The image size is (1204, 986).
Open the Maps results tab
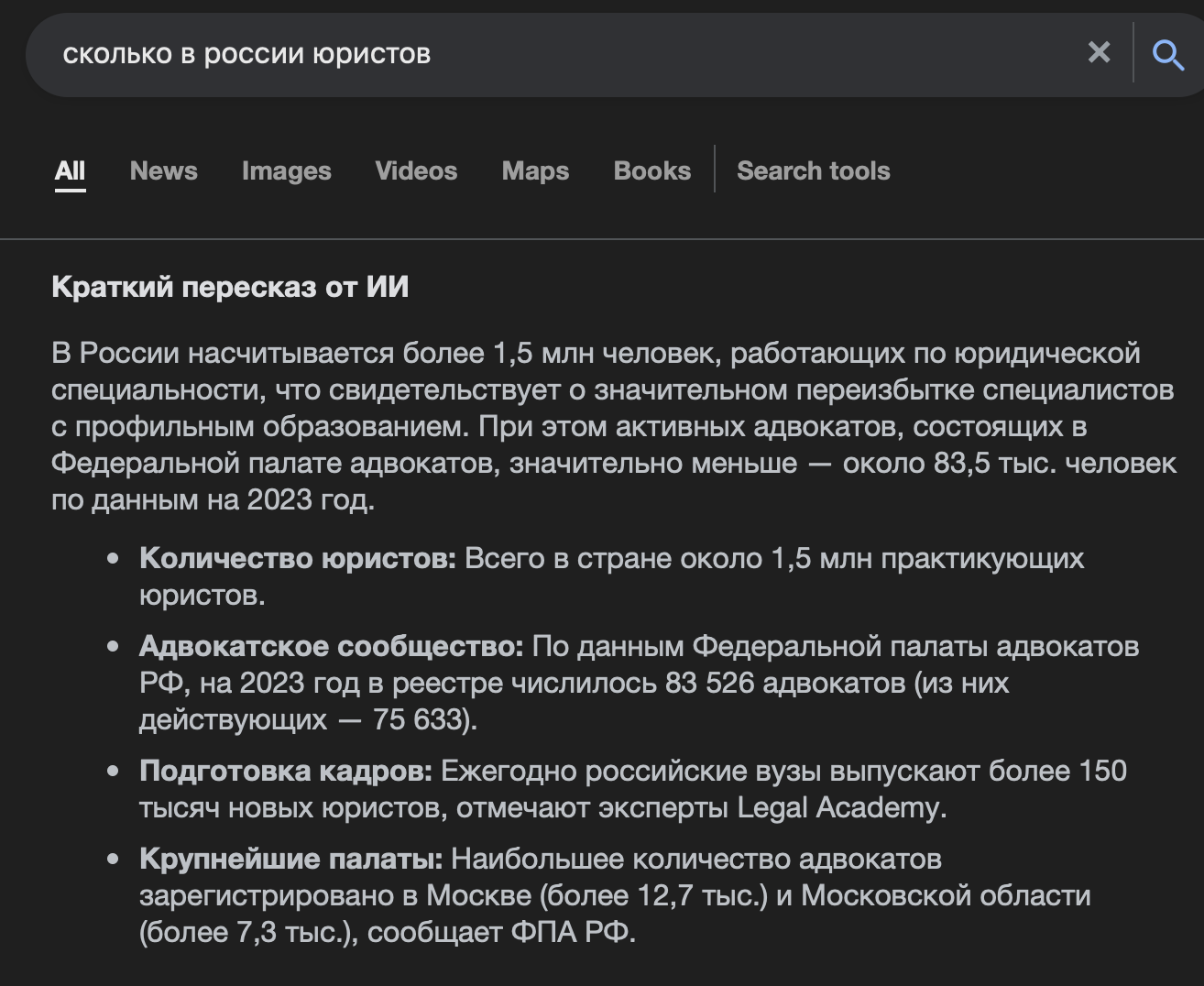click(535, 170)
